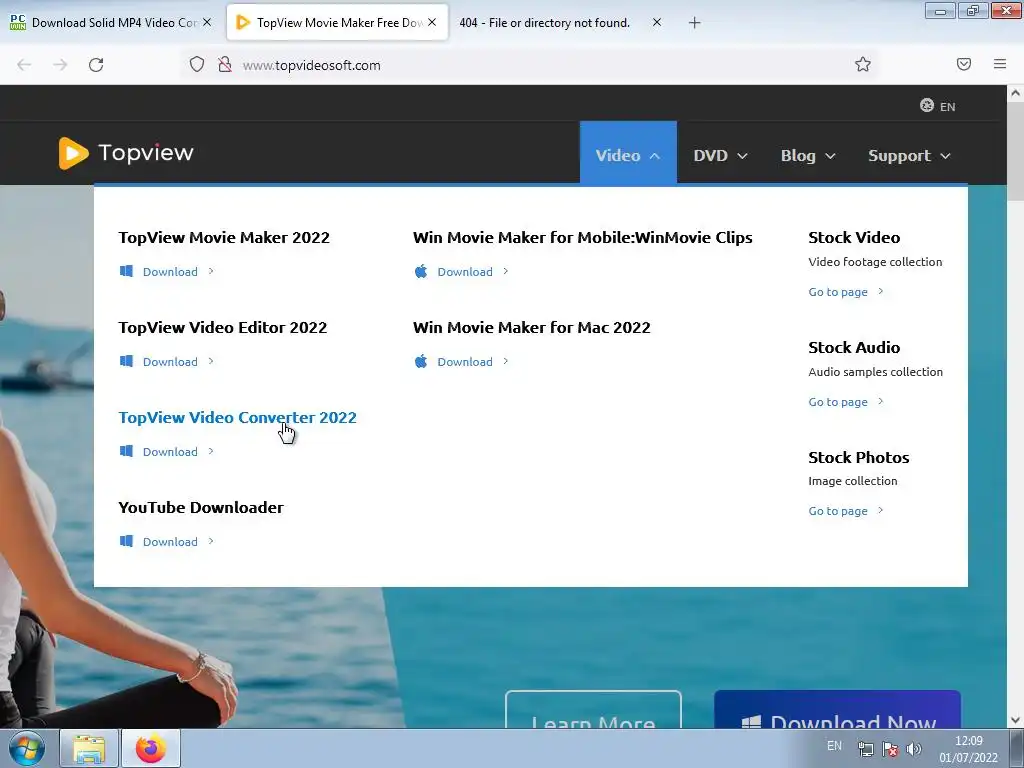Go back to the previous page
1024x768 pixels.
(x=24, y=65)
